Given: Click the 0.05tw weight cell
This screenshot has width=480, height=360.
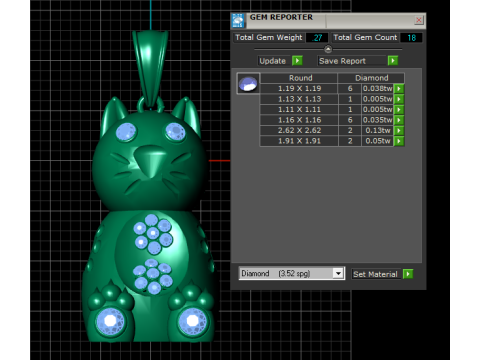Looking at the screenshot, I should tap(377, 141).
